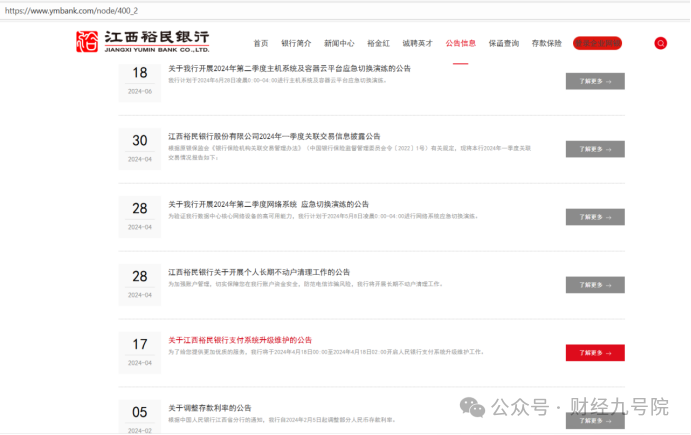Click summary text beginning 根据原银保监会

pos(349,152)
